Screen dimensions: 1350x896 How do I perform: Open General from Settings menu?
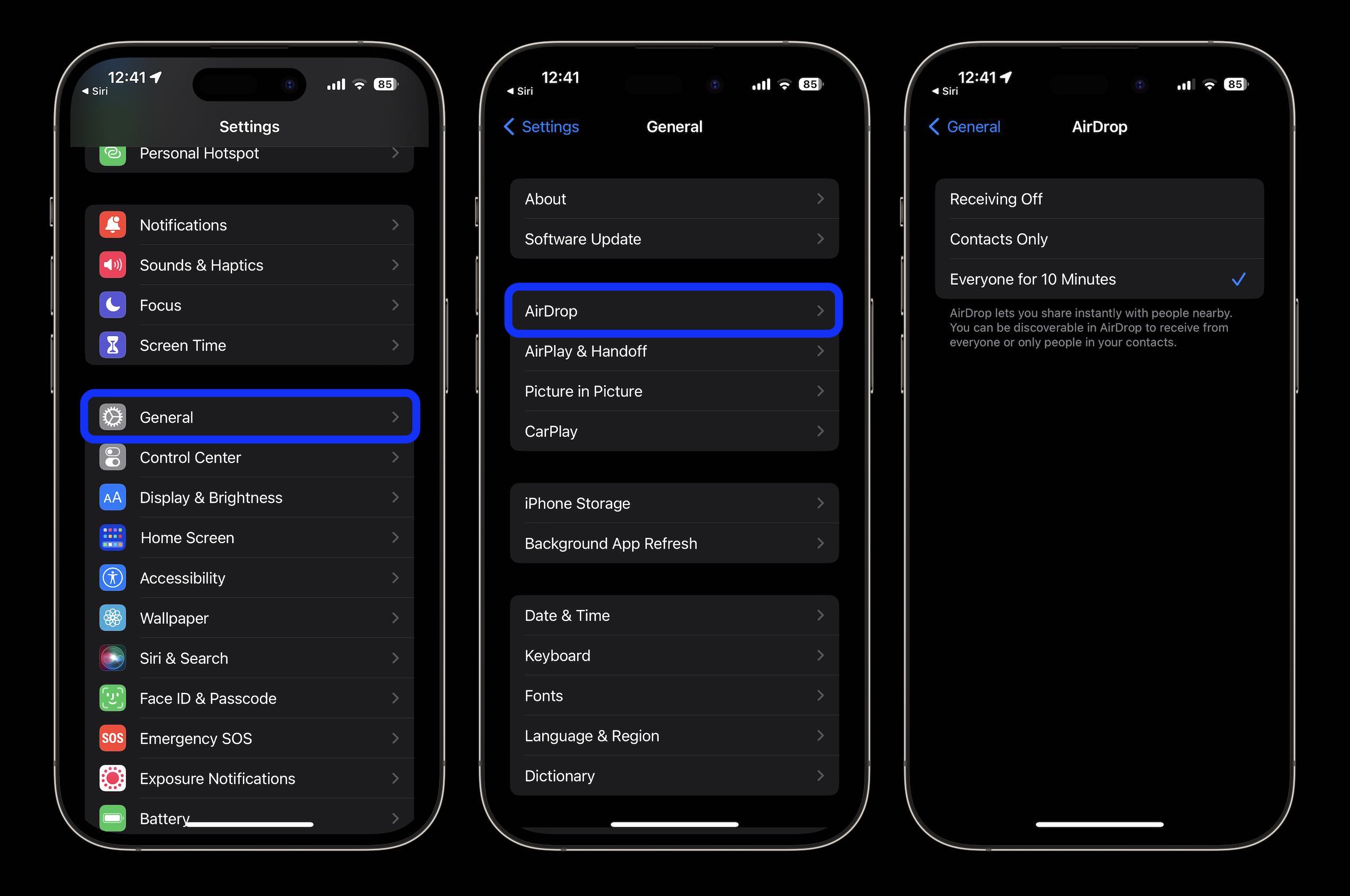tap(249, 417)
